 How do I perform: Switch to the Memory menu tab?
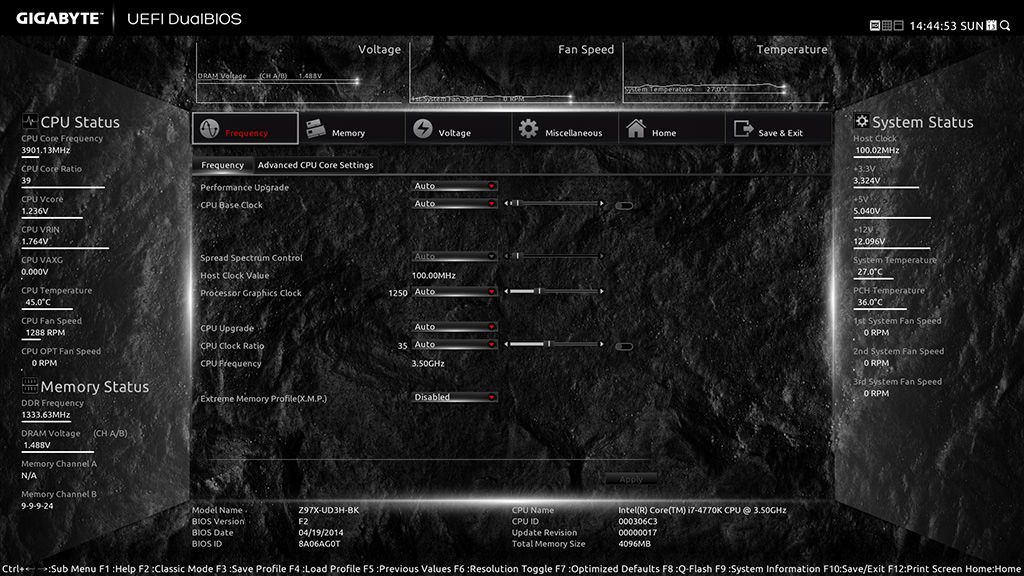tap(352, 129)
